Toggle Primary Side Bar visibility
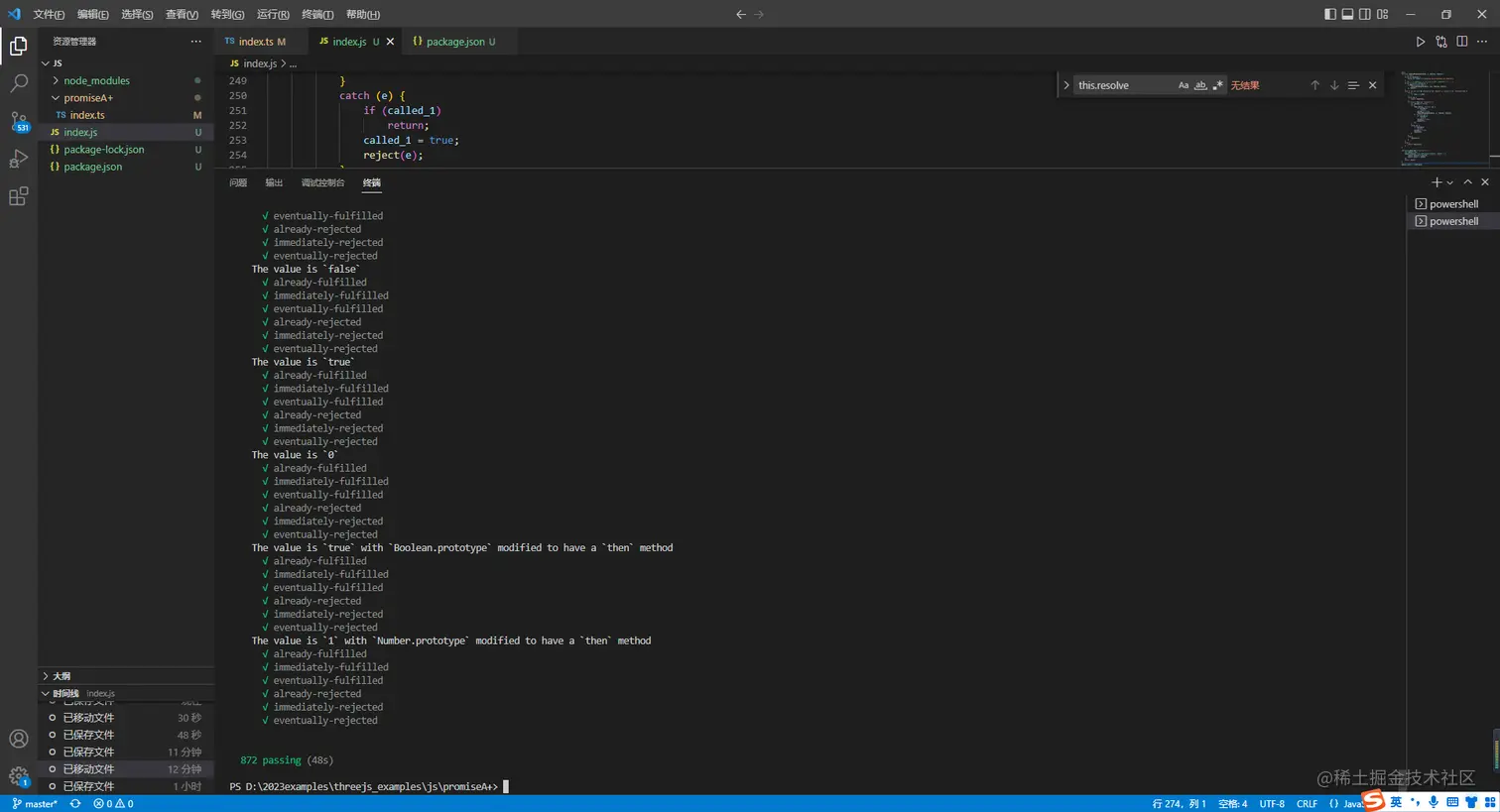The image size is (1500, 812). tap(1330, 14)
